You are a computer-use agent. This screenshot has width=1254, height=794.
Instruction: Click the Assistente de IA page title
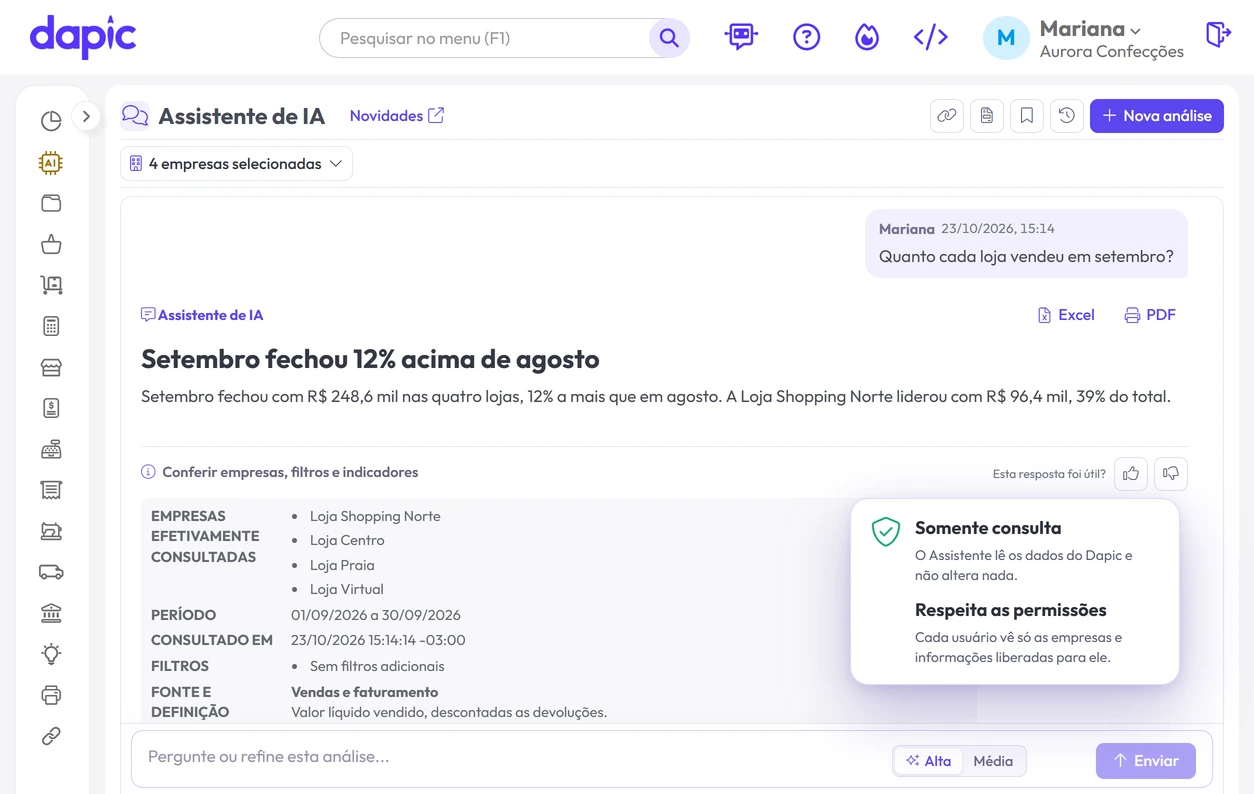[242, 116]
